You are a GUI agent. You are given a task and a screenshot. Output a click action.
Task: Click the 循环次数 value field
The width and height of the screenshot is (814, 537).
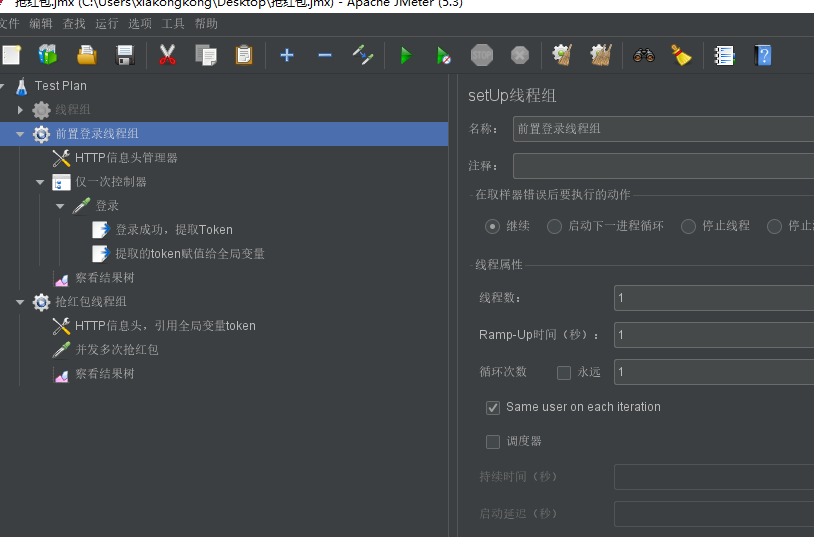click(x=714, y=372)
